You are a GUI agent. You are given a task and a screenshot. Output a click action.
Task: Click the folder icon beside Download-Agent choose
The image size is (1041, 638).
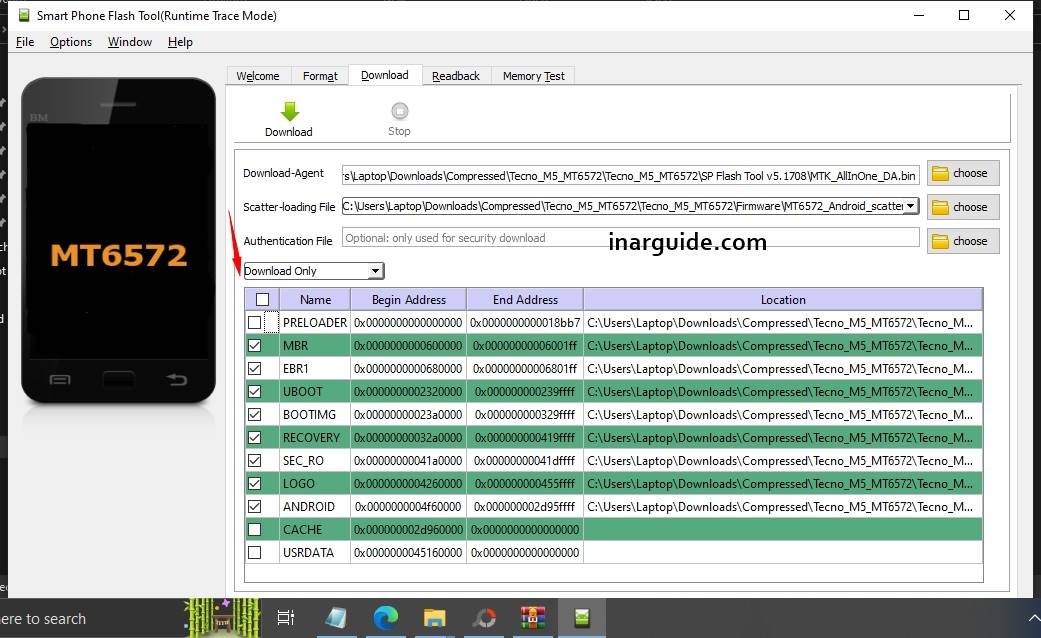[940, 173]
